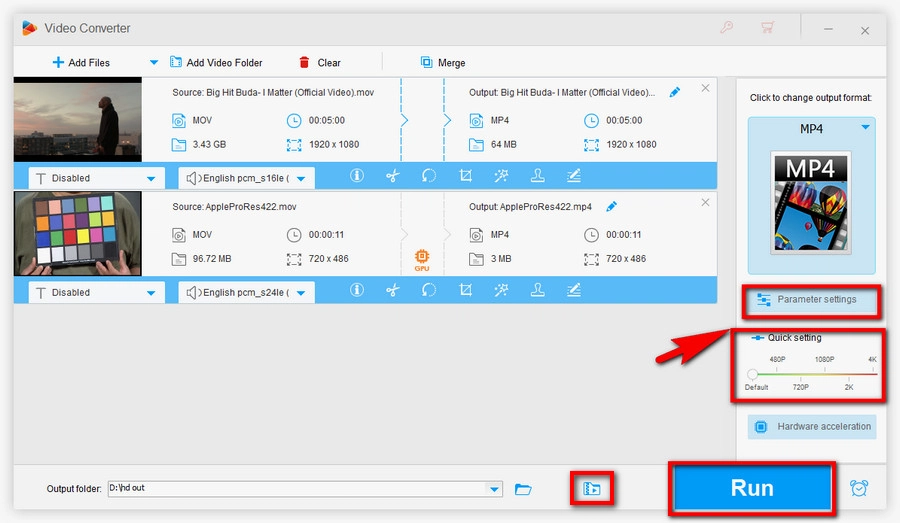Click Source: AppleProRes422.mov text
Viewport: 900px width, 523px height.
[x=234, y=207]
